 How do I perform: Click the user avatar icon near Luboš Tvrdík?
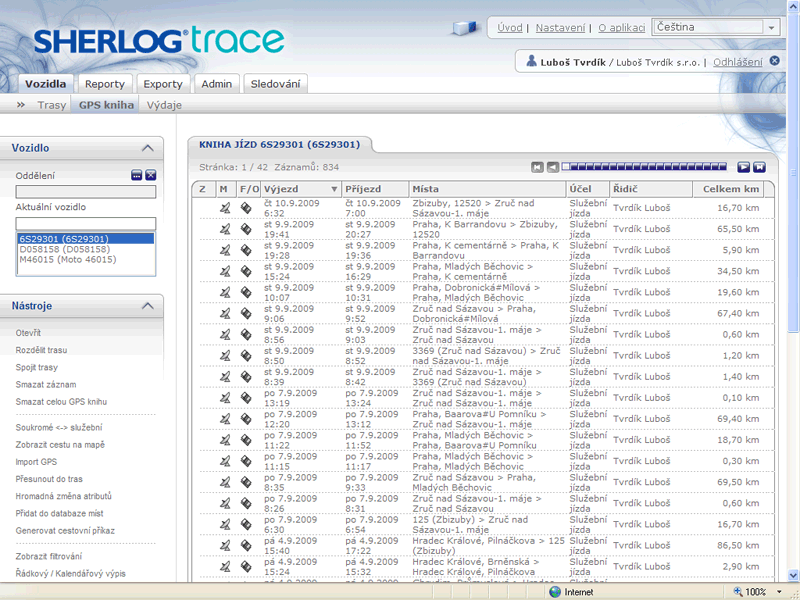[x=531, y=61]
